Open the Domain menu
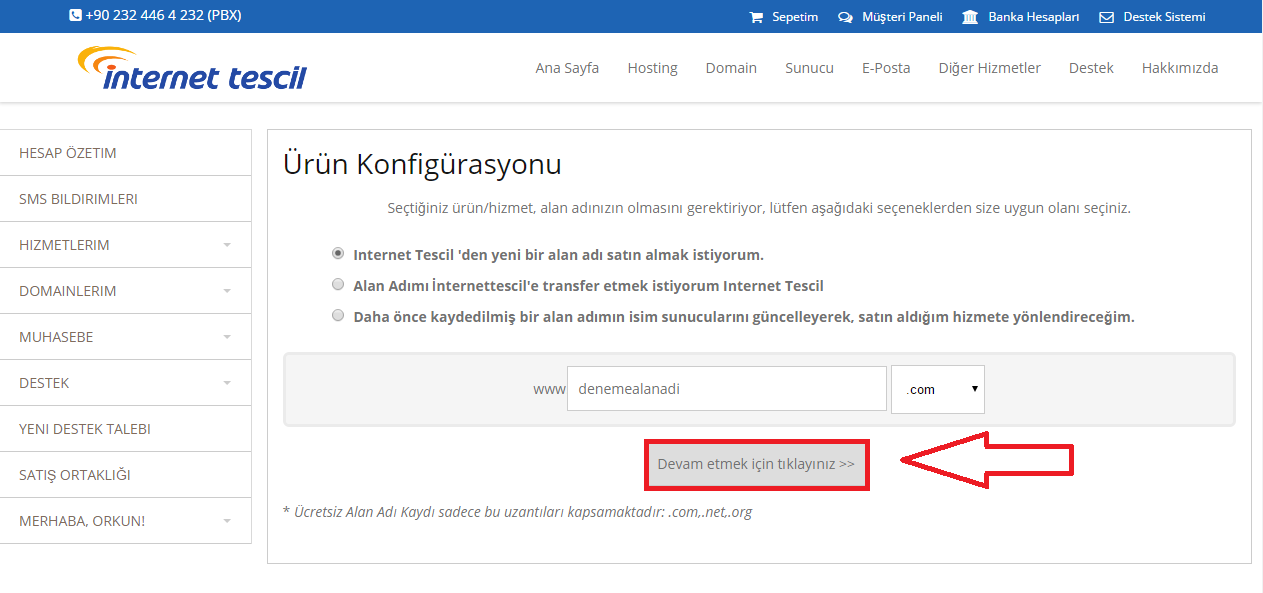The image size is (1263, 593). coord(731,68)
